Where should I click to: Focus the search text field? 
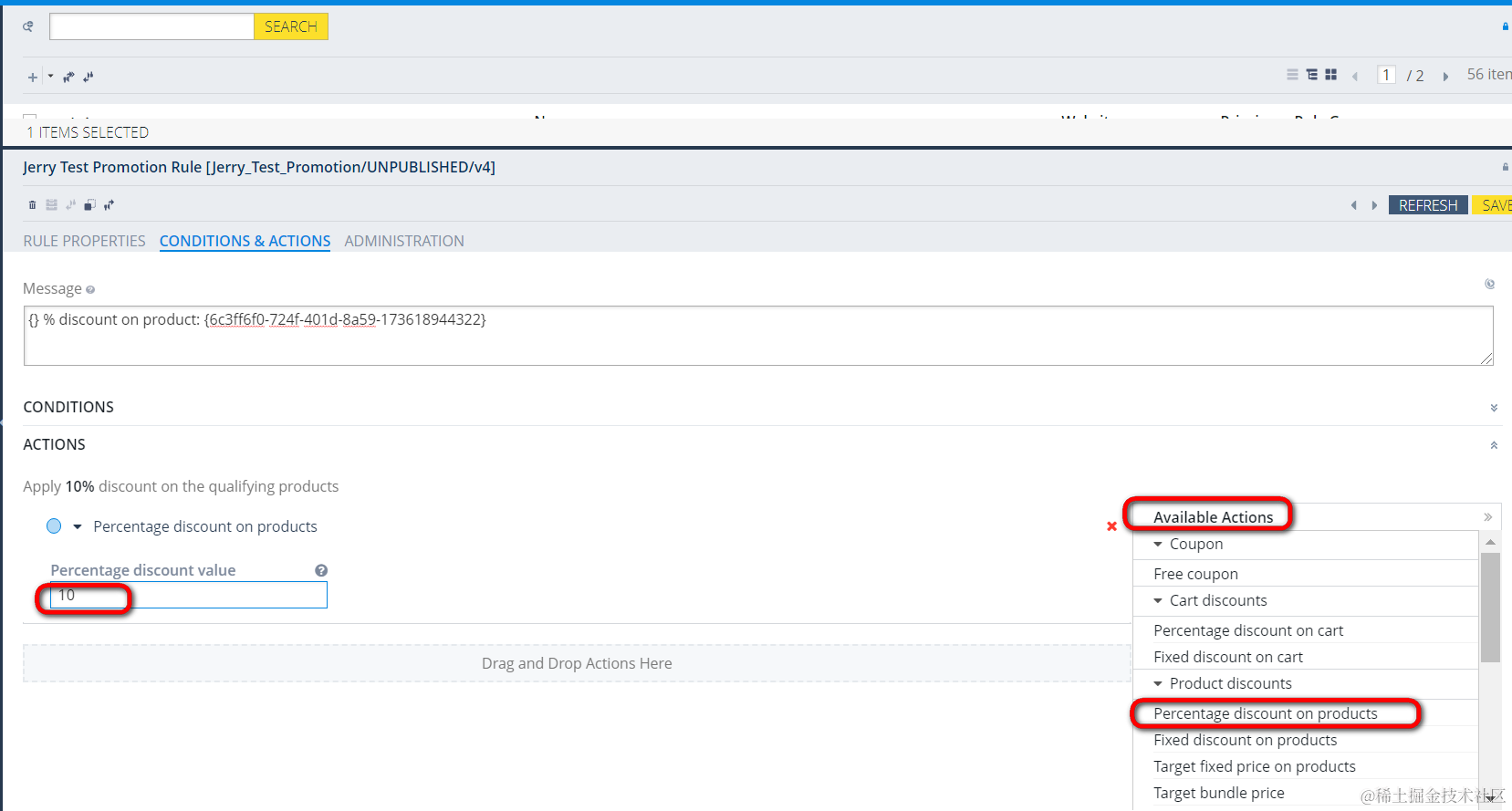(151, 26)
